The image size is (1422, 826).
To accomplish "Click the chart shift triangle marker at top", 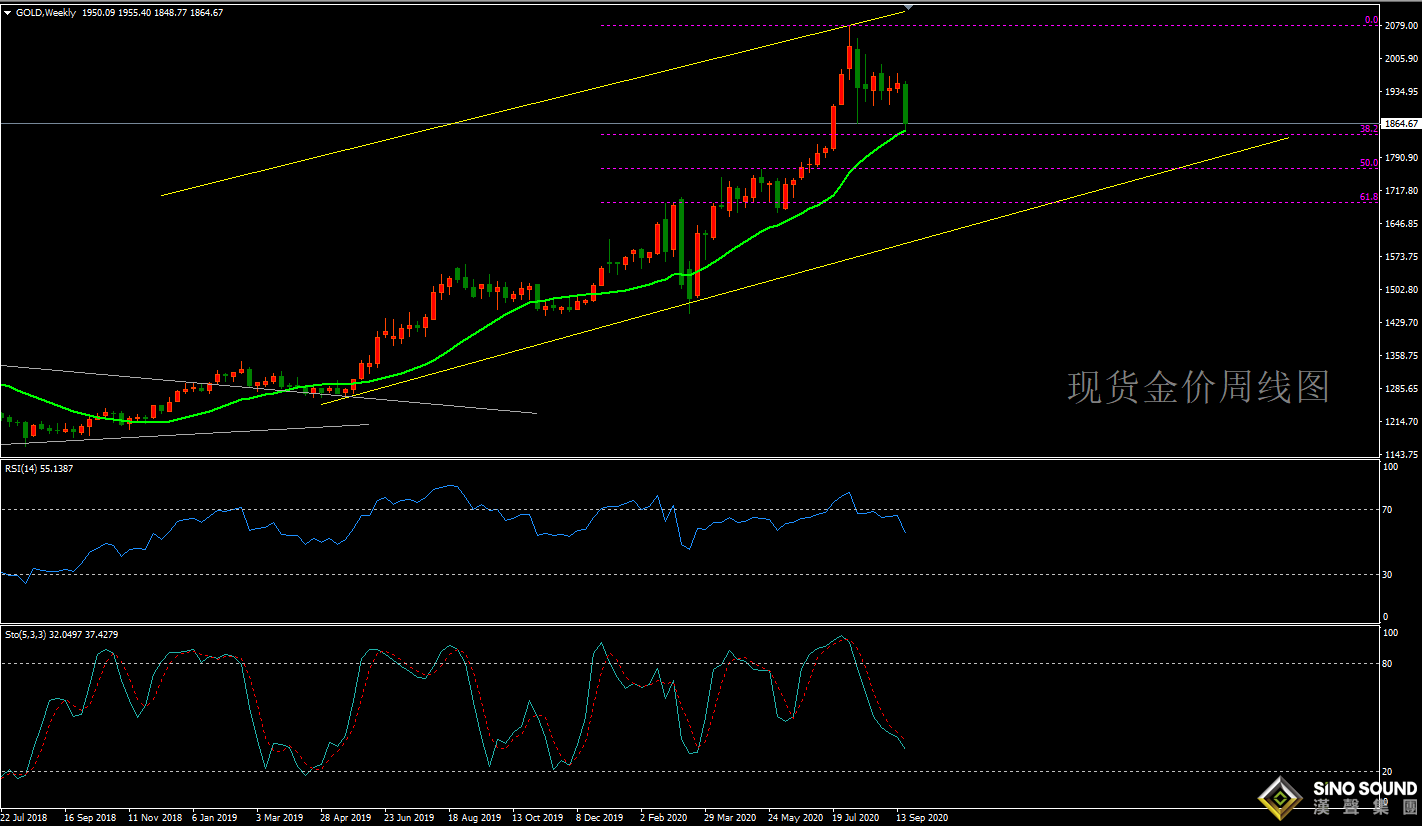I will pos(909,8).
